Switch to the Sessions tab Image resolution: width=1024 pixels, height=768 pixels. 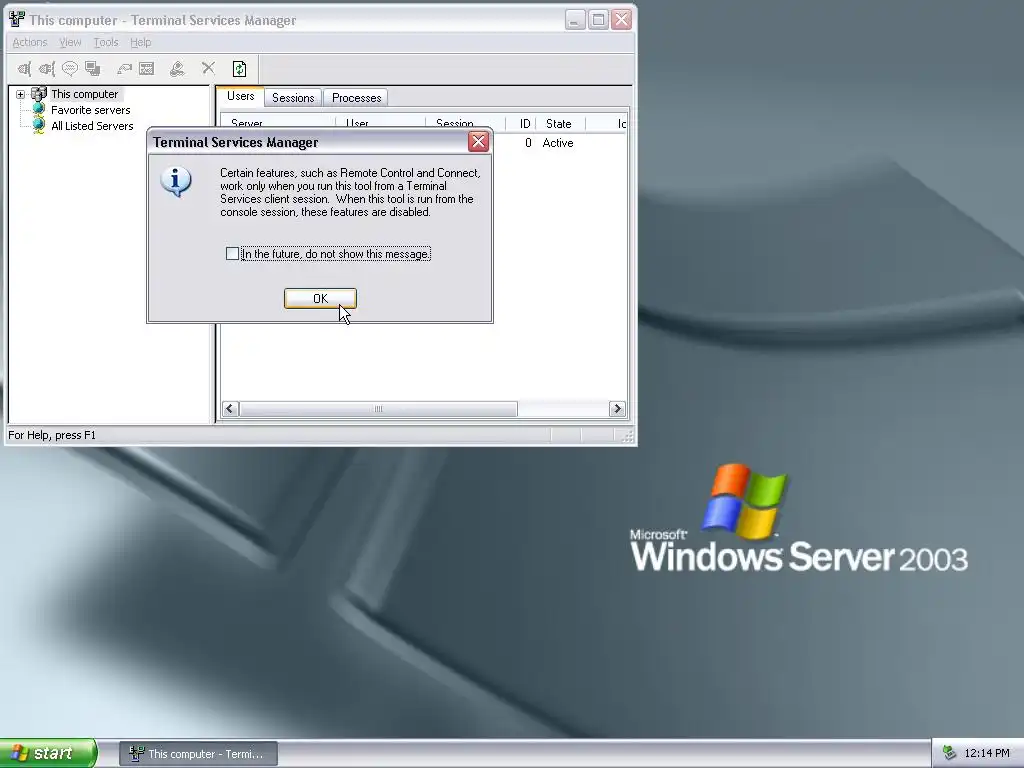coord(293,98)
